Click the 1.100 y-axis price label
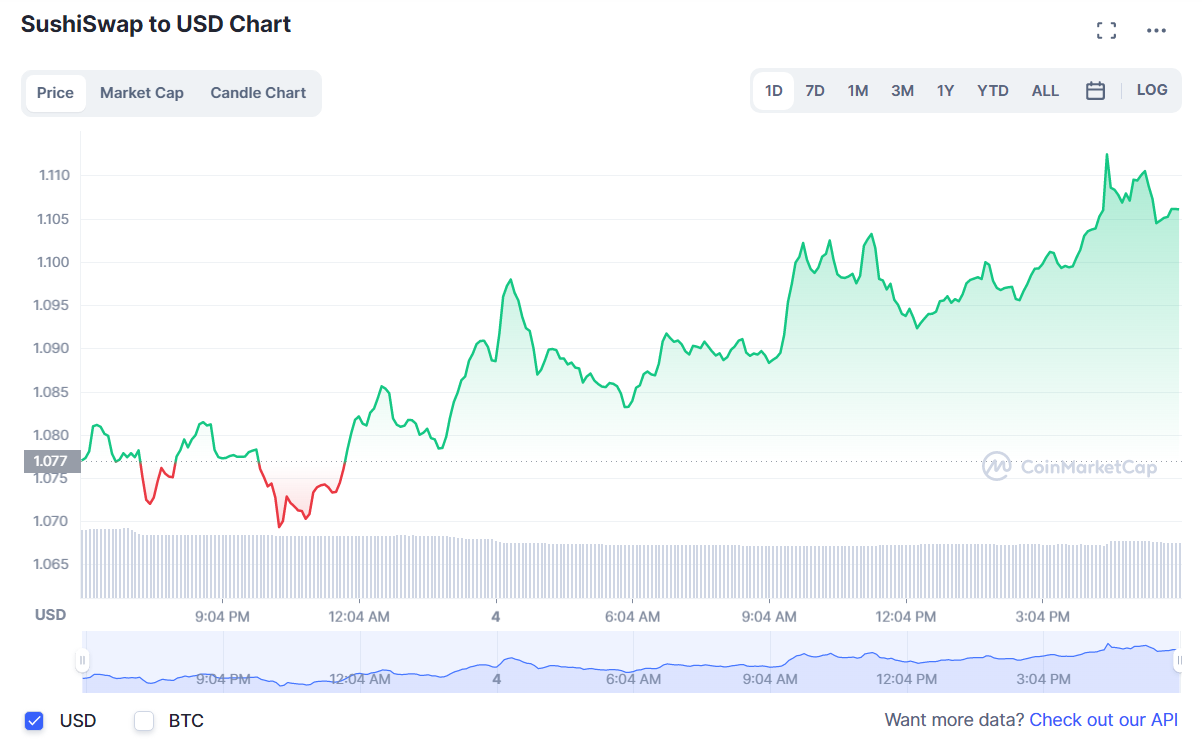This screenshot has width=1202, height=754. [x=54, y=262]
